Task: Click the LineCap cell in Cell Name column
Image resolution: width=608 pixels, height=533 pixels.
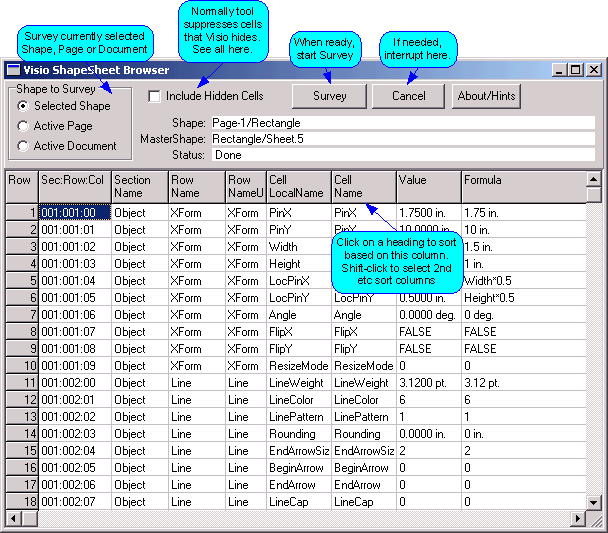Action: coord(364,502)
